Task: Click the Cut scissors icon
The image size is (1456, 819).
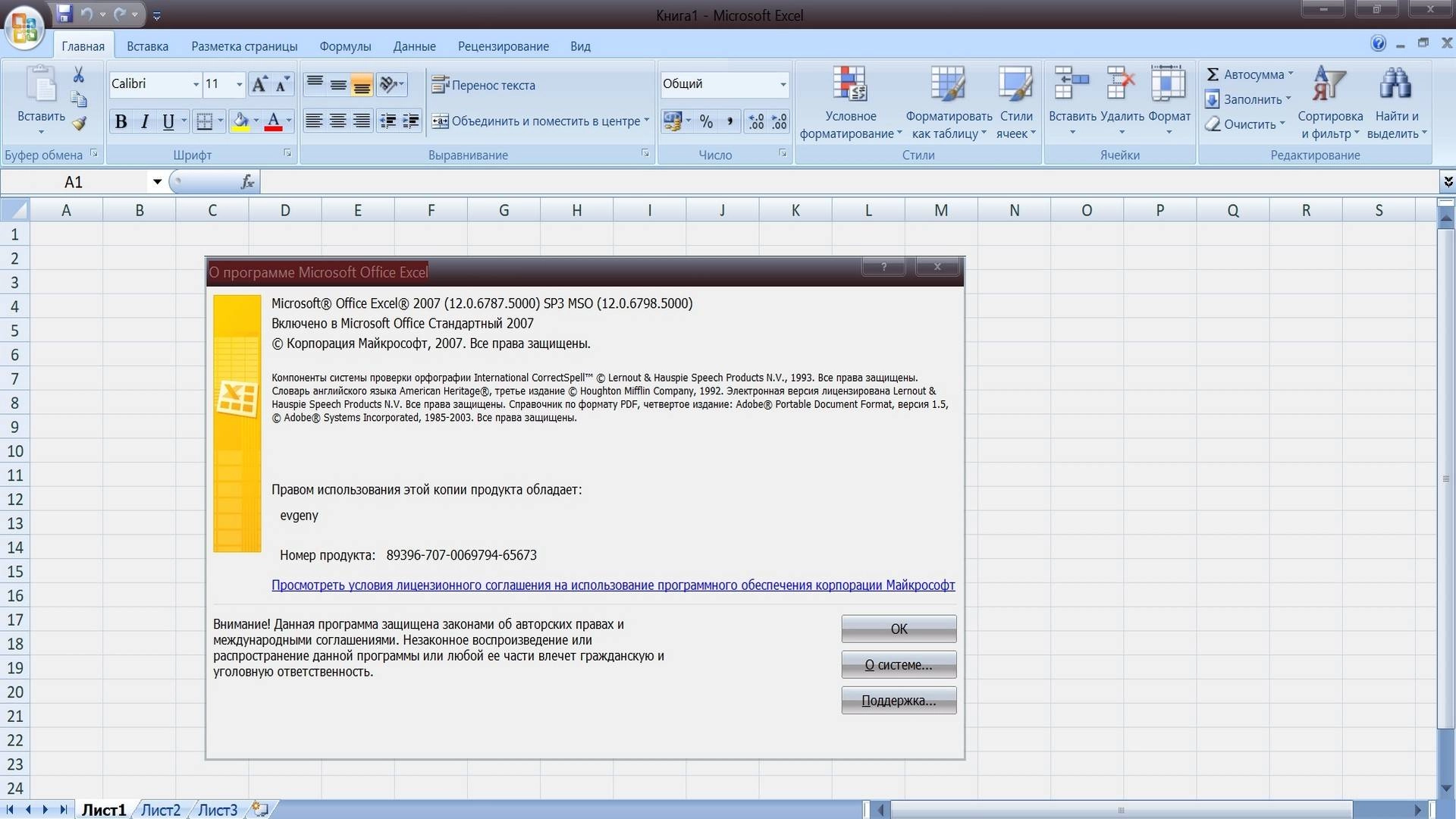Action: click(x=78, y=74)
